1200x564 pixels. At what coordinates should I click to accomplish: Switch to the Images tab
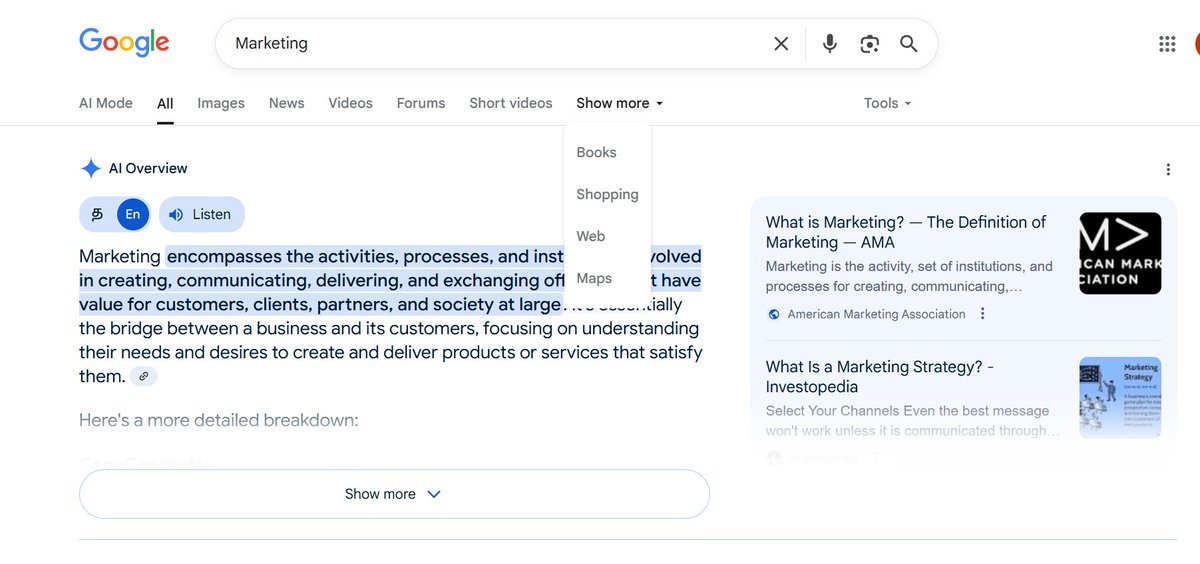click(x=221, y=103)
